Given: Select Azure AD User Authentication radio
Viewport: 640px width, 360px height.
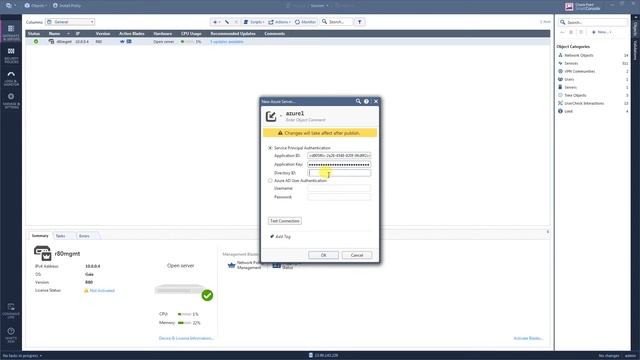Looking at the screenshot, I should point(270,180).
